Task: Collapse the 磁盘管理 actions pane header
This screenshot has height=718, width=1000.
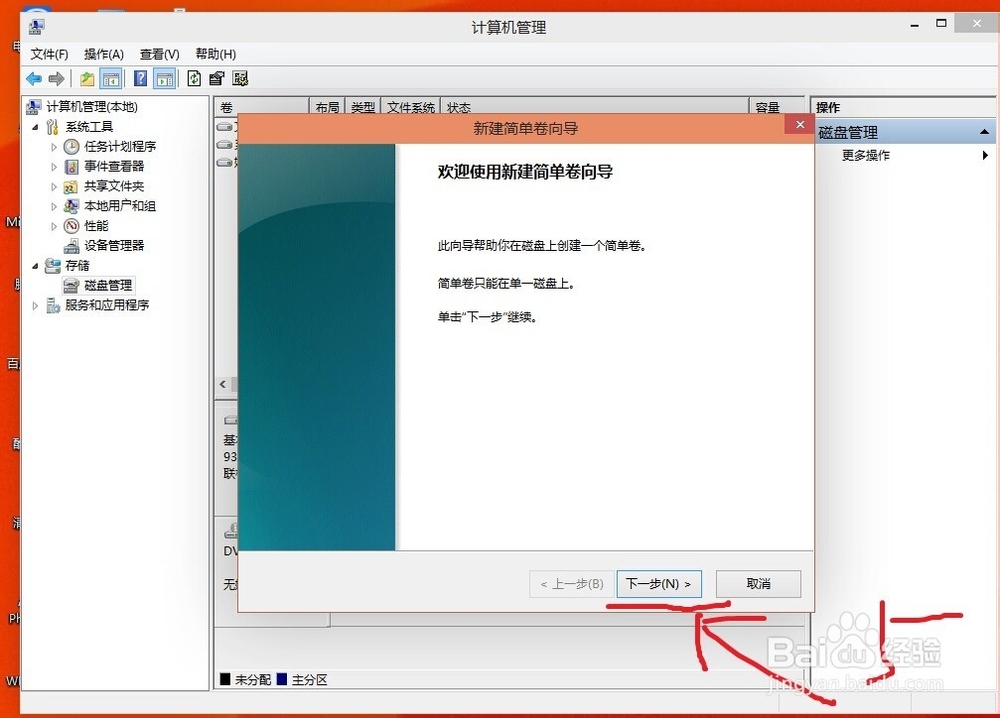Action: tap(984, 131)
